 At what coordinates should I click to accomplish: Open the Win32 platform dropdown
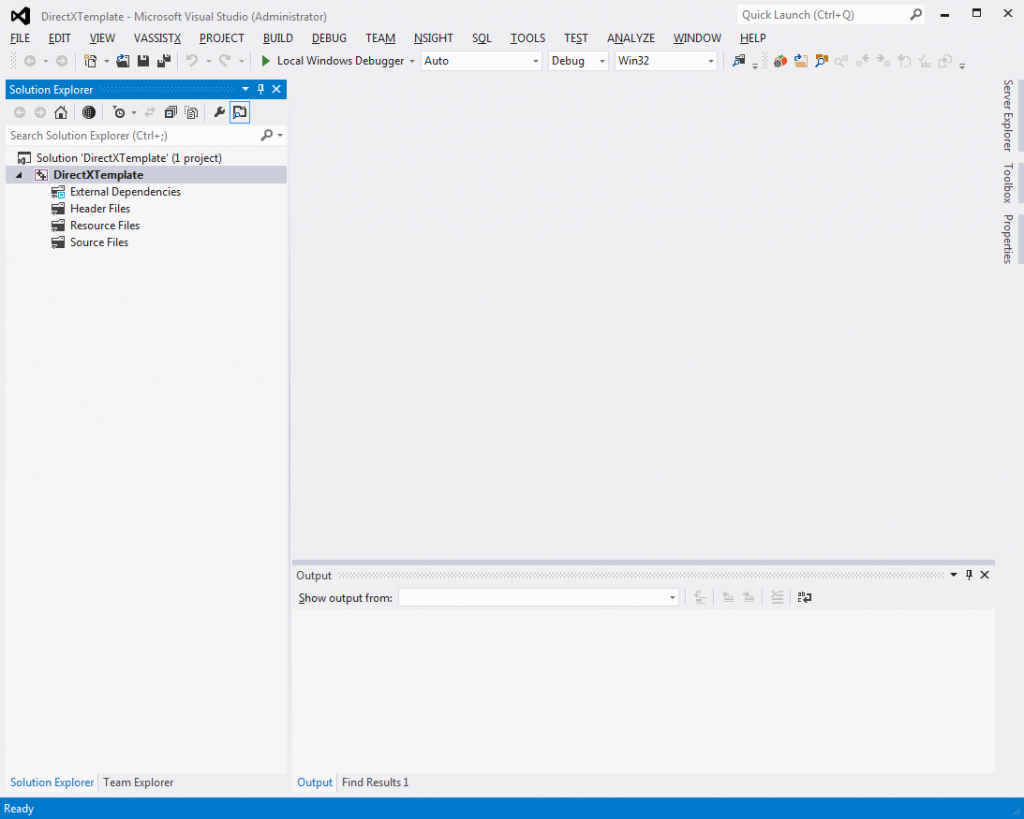(x=711, y=61)
